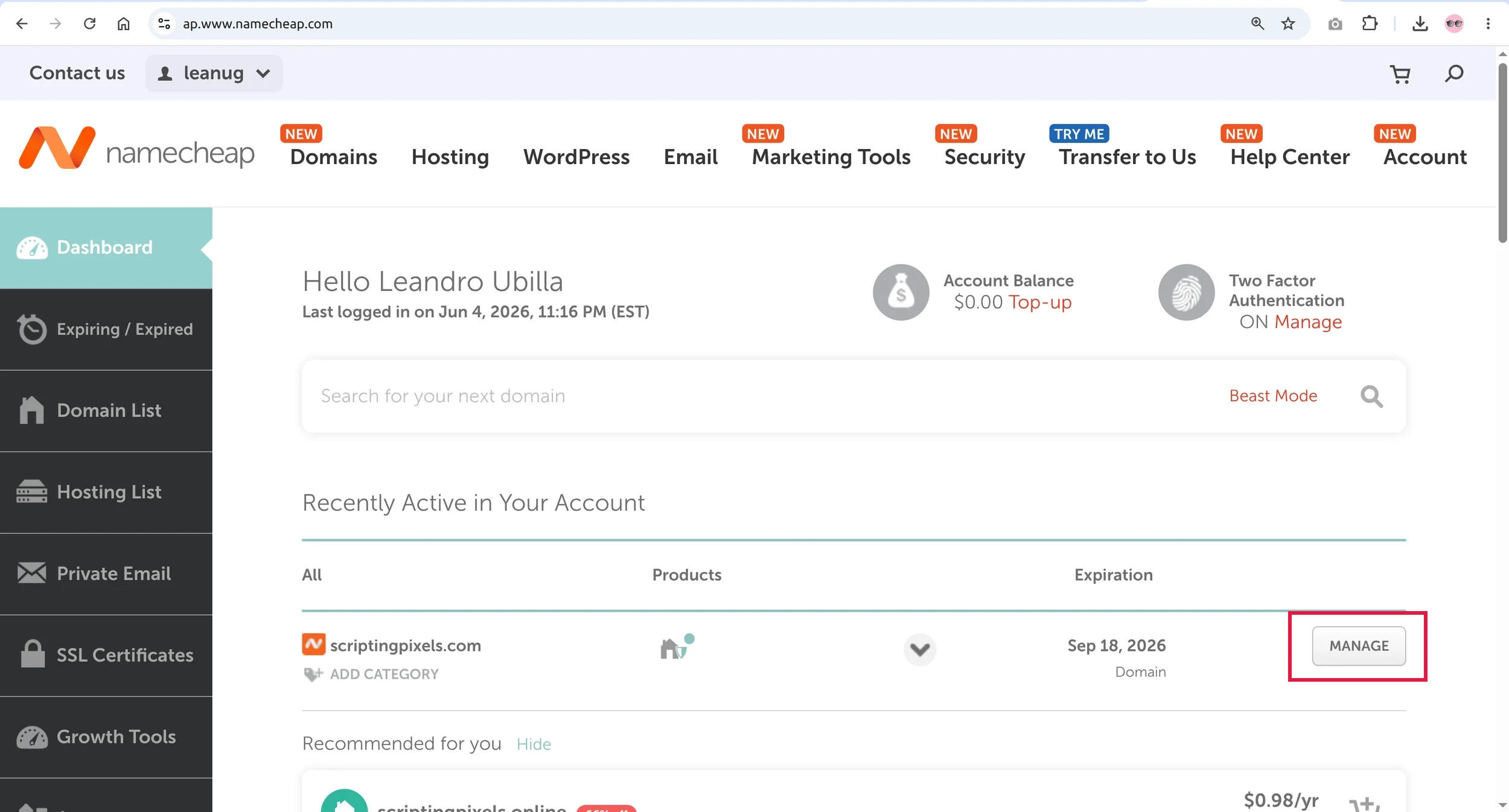Click the Two Factor fingerprint icon
This screenshot has height=812, width=1509.
pos(1186,292)
